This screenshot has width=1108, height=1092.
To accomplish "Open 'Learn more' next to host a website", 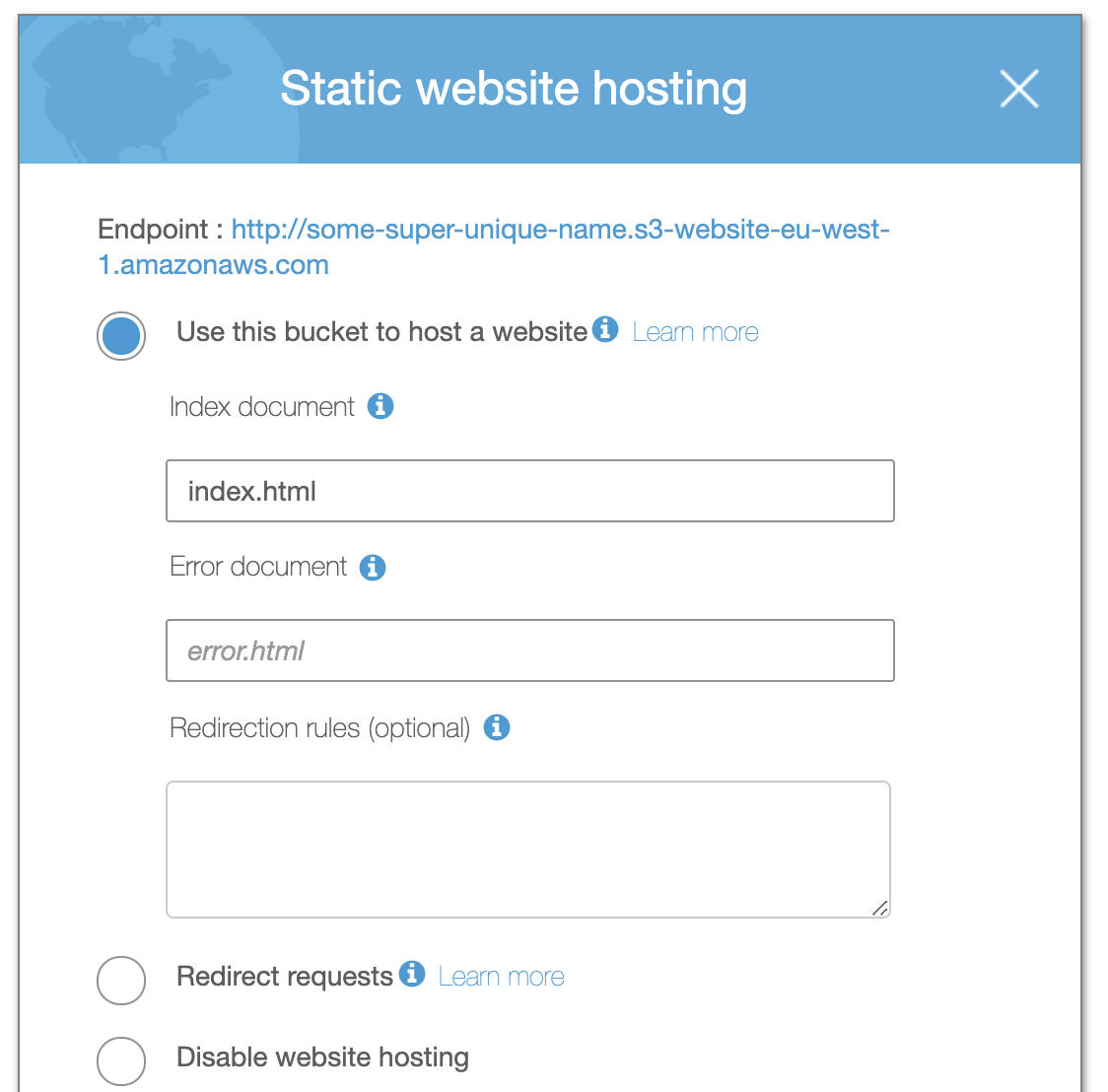I will pyautogui.click(x=695, y=333).
